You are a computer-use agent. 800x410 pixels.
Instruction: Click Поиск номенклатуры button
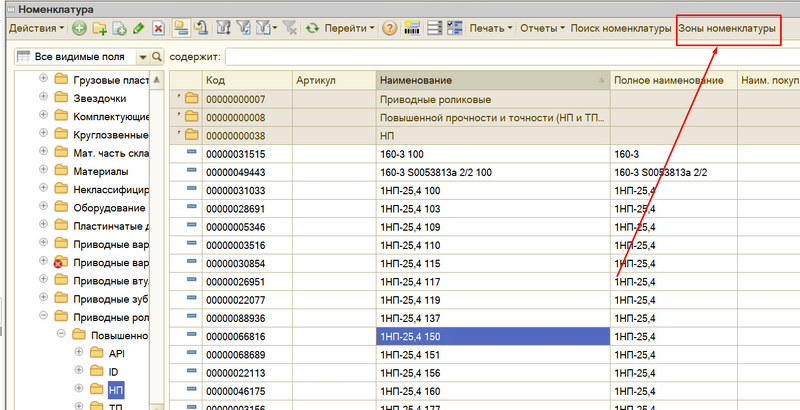coord(620,29)
